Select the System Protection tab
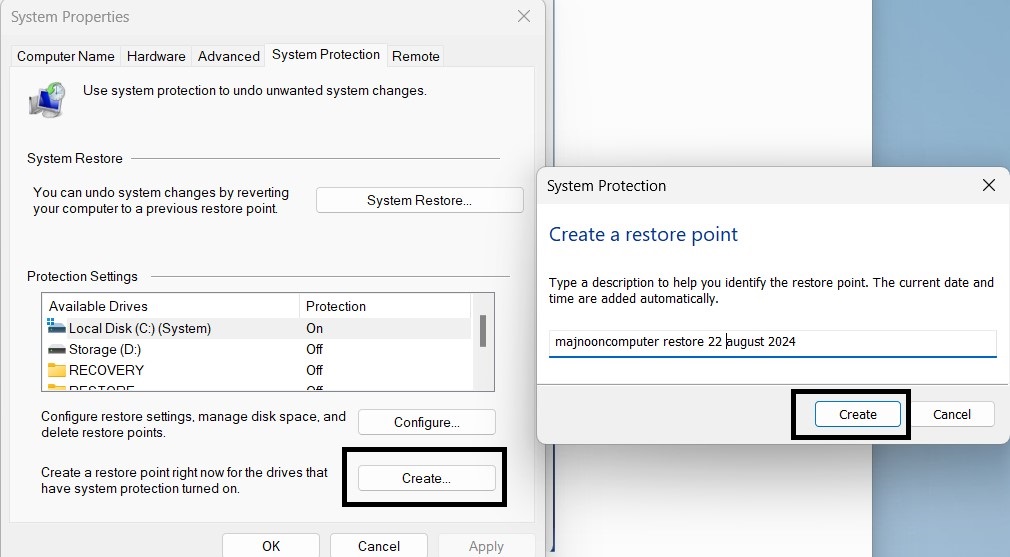 pos(326,55)
